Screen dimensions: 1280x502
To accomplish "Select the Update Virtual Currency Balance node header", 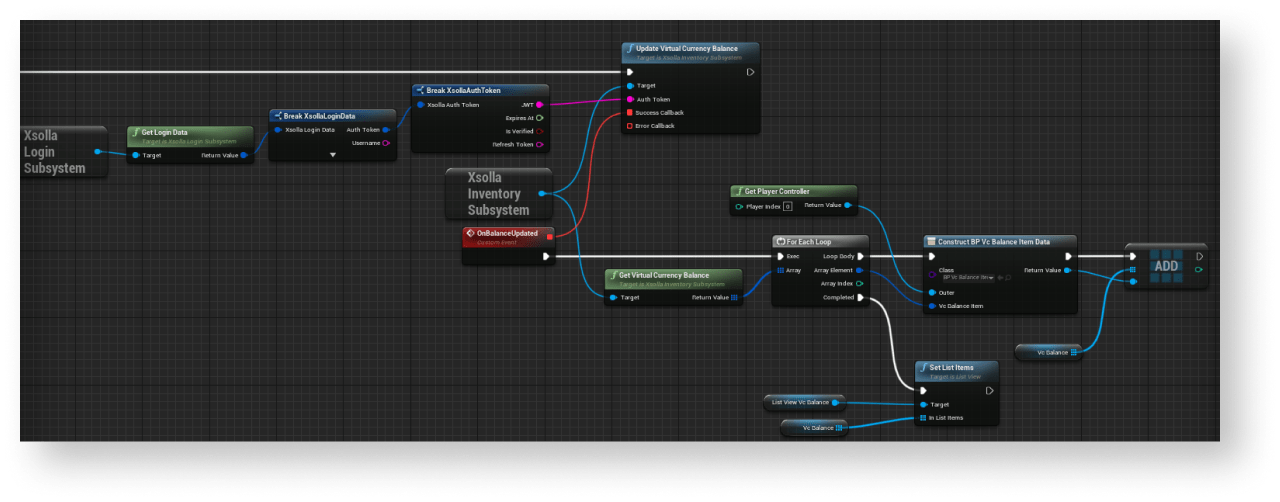I will 690,49.
